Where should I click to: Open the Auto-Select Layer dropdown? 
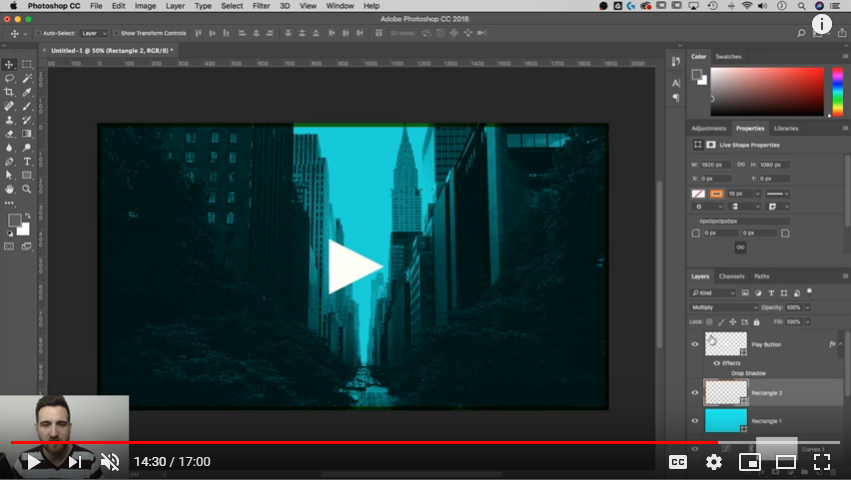pos(94,33)
